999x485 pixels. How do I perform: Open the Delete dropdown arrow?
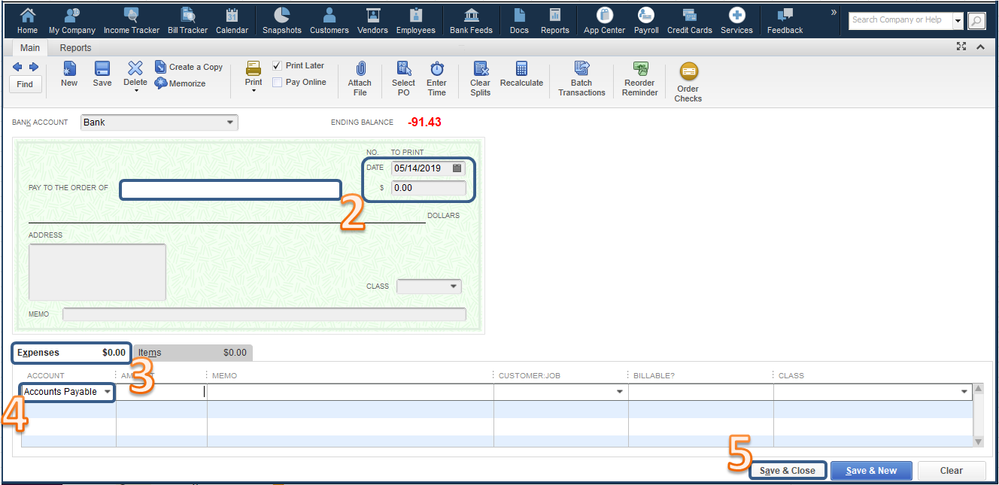click(x=135, y=92)
